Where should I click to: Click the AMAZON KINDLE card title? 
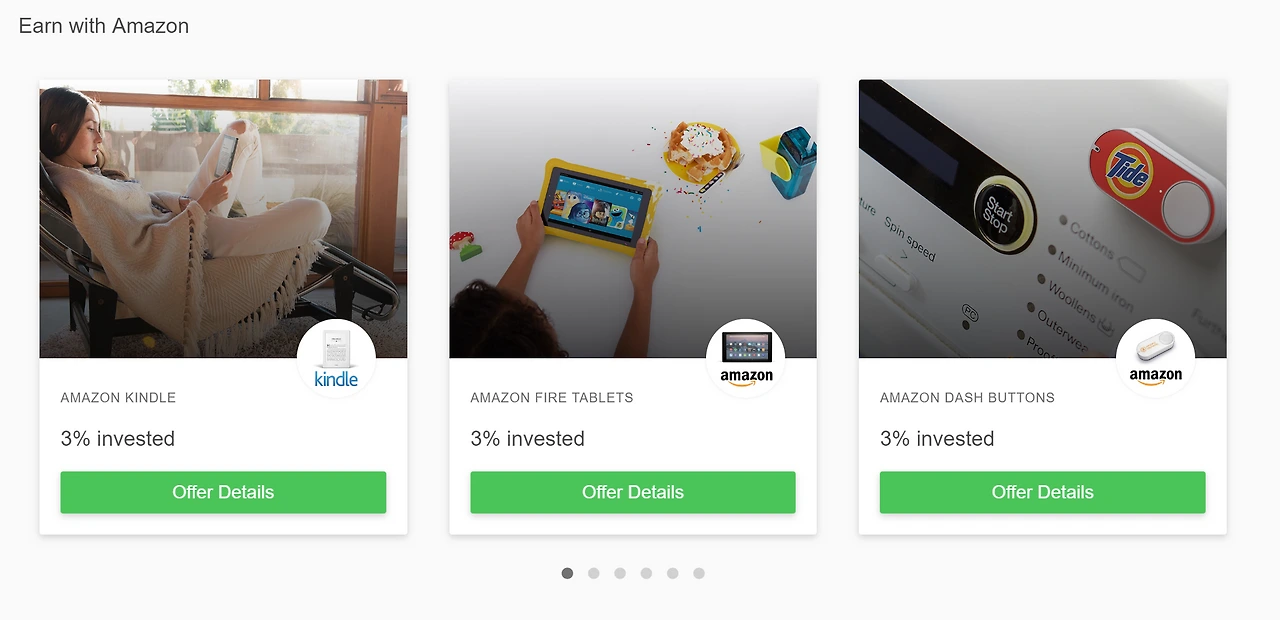[118, 398]
